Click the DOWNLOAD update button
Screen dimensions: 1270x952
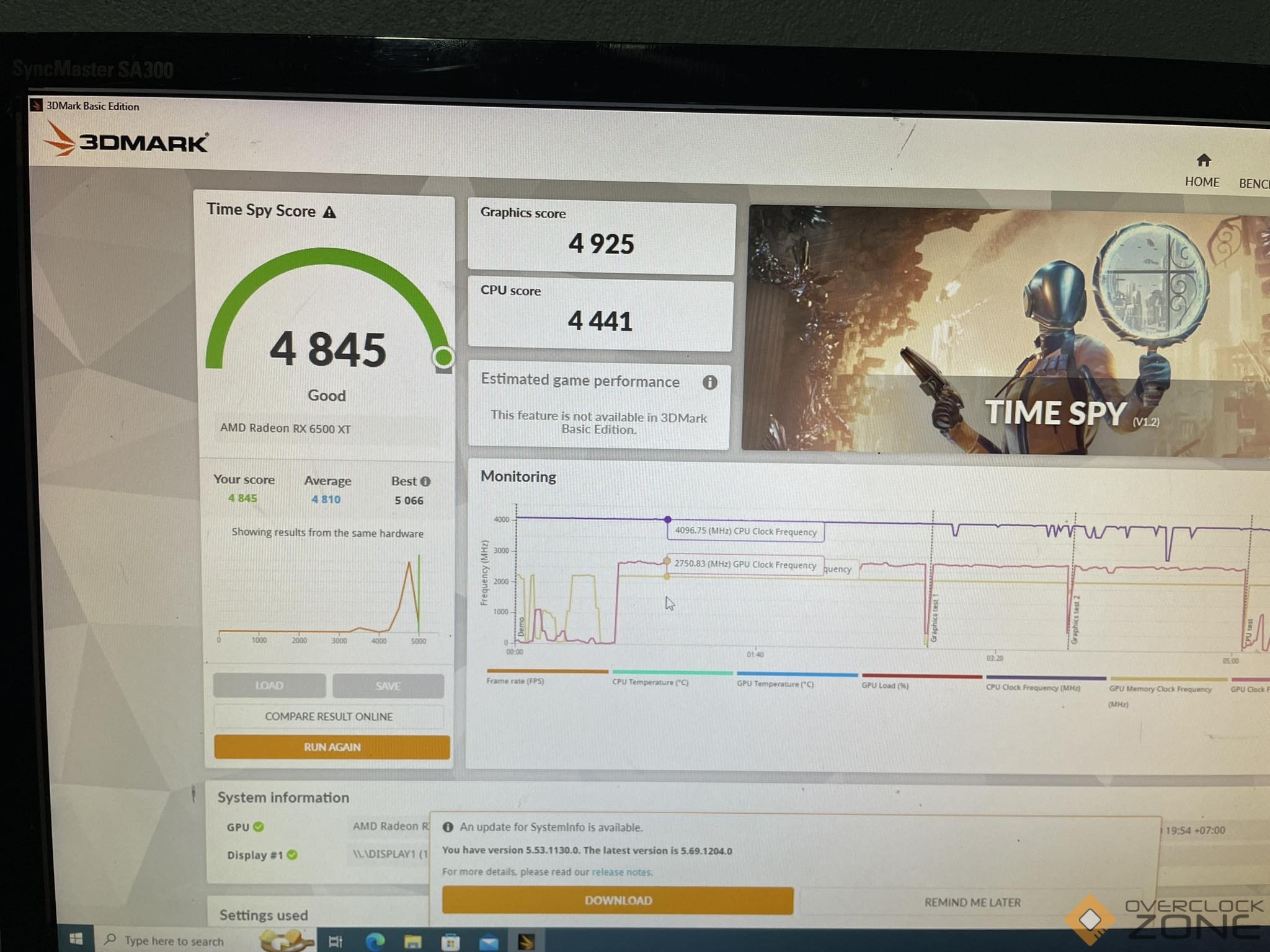click(618, 900)
